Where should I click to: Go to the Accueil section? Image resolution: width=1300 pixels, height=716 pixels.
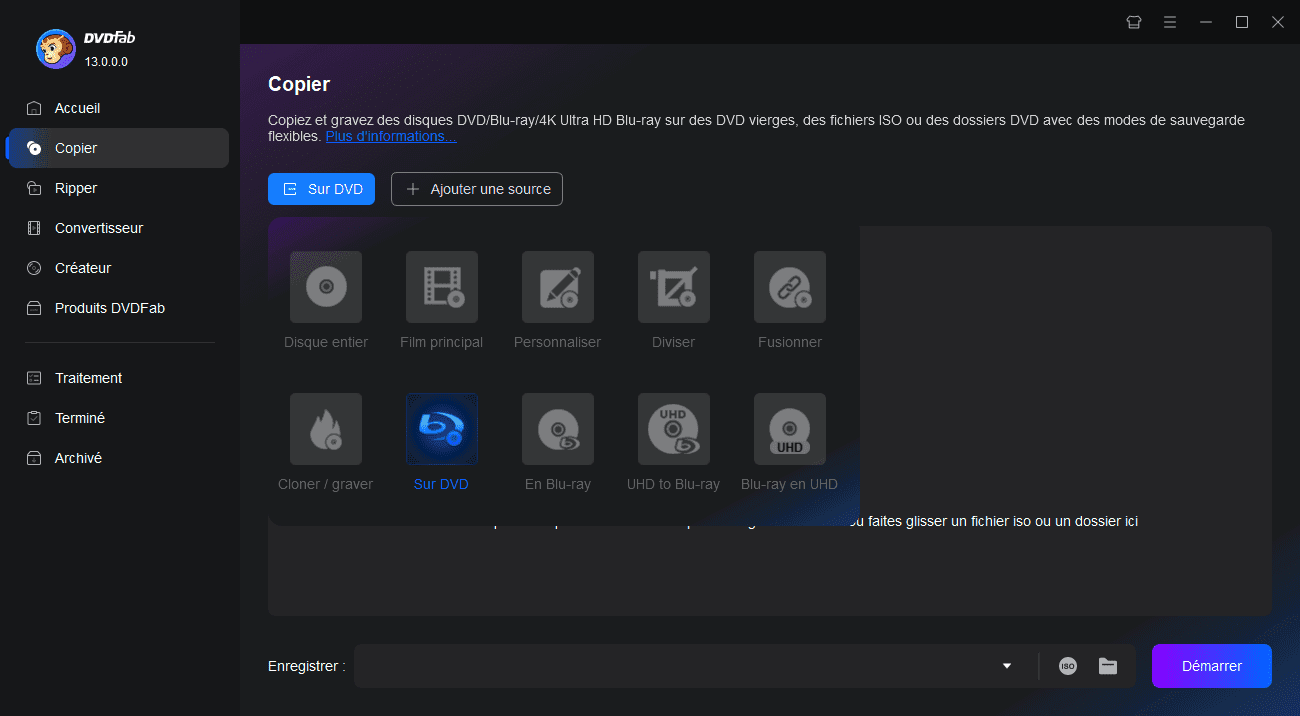click(x=119, y=108)
